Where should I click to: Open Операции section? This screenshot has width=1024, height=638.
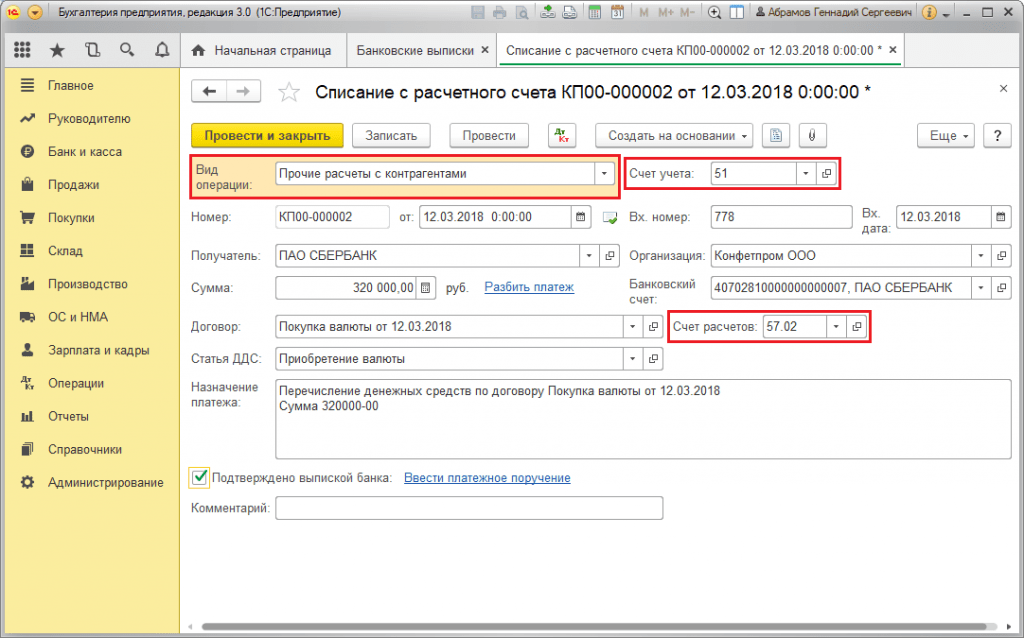76,383
